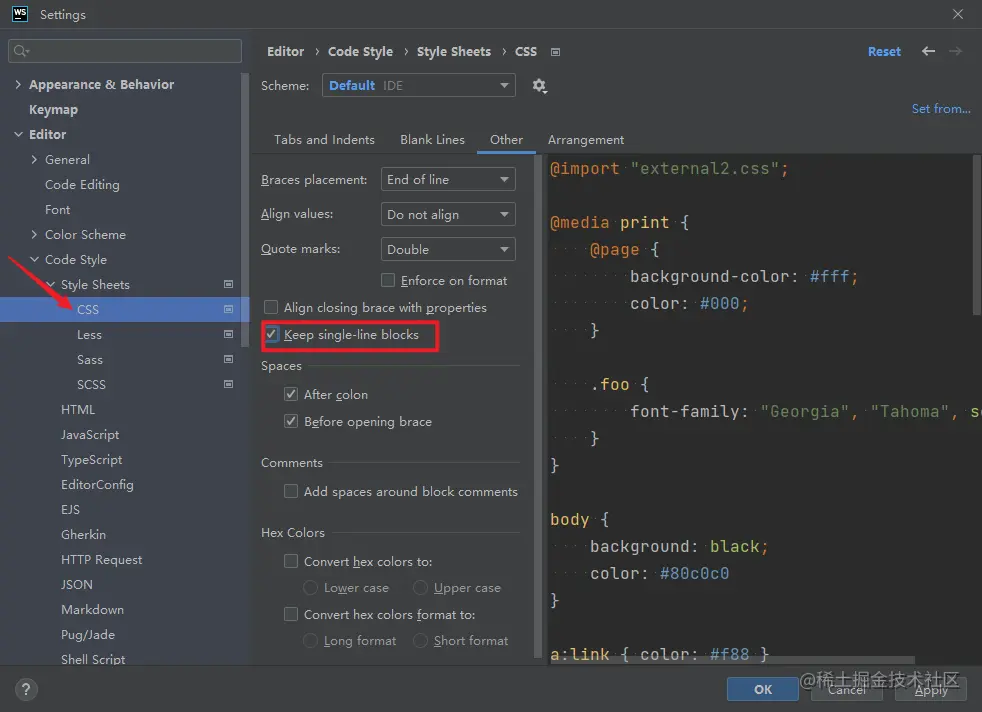
Task: Click the project-level icon beside CSS breadcrumb
Action: [x=555, y=52]
